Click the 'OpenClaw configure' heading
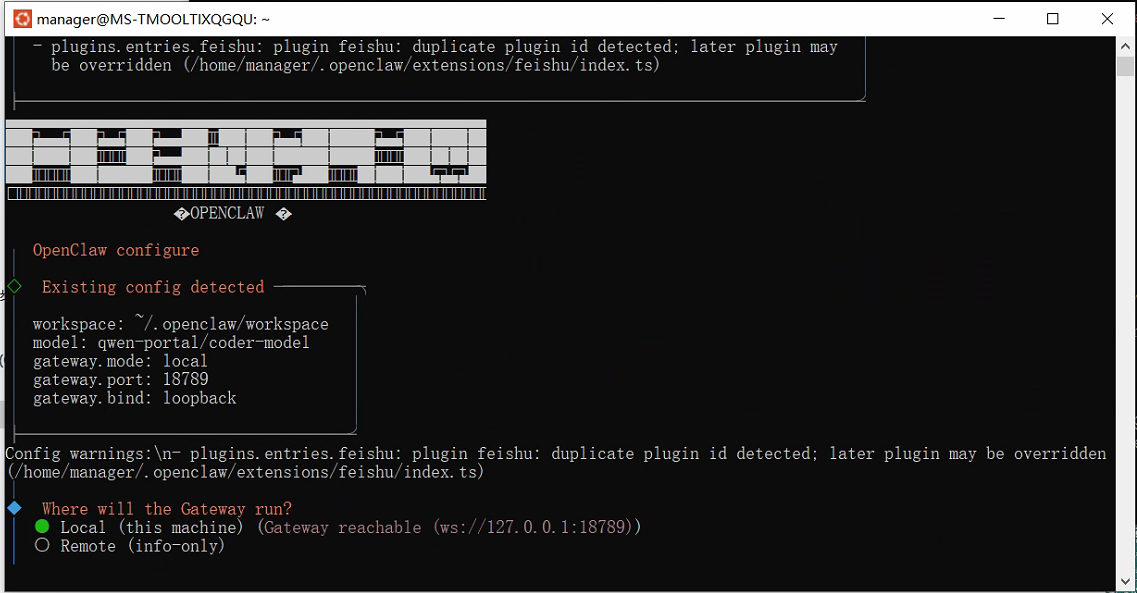Image resolution: width=1137 pixels, height=593 pixels. pos(115,250)
